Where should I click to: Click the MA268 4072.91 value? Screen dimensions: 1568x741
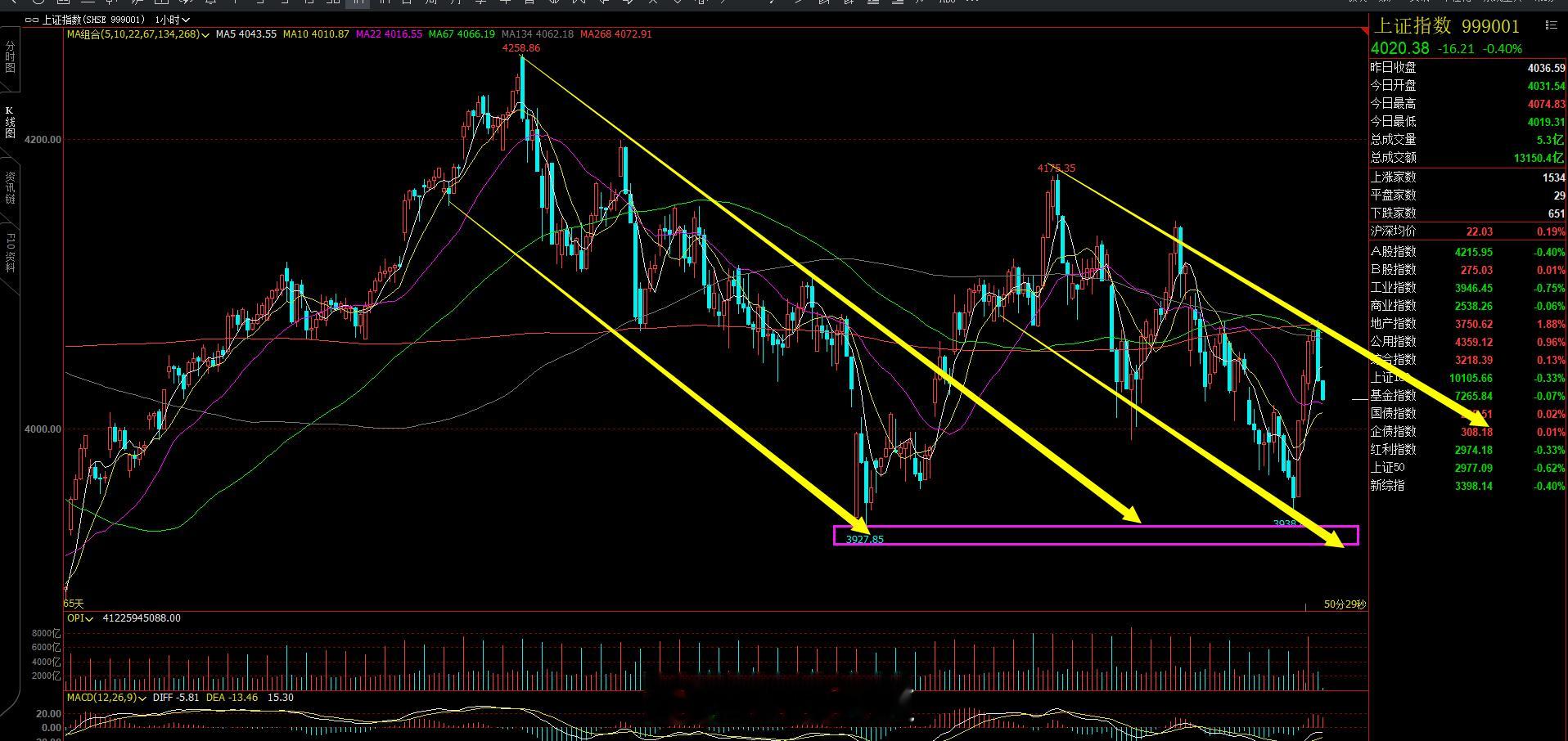[615, 34]
